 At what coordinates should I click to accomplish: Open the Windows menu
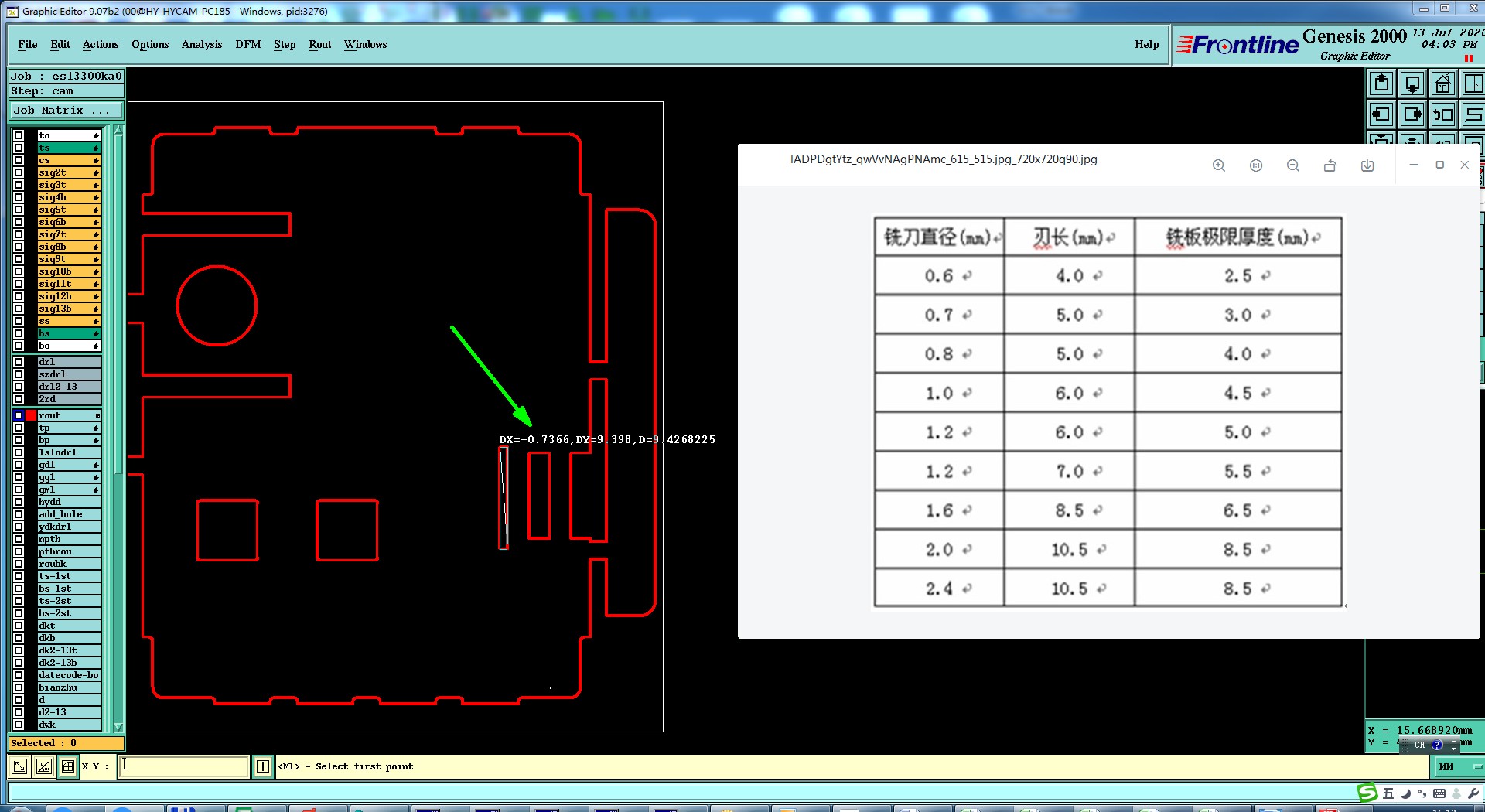pos(366,44)
